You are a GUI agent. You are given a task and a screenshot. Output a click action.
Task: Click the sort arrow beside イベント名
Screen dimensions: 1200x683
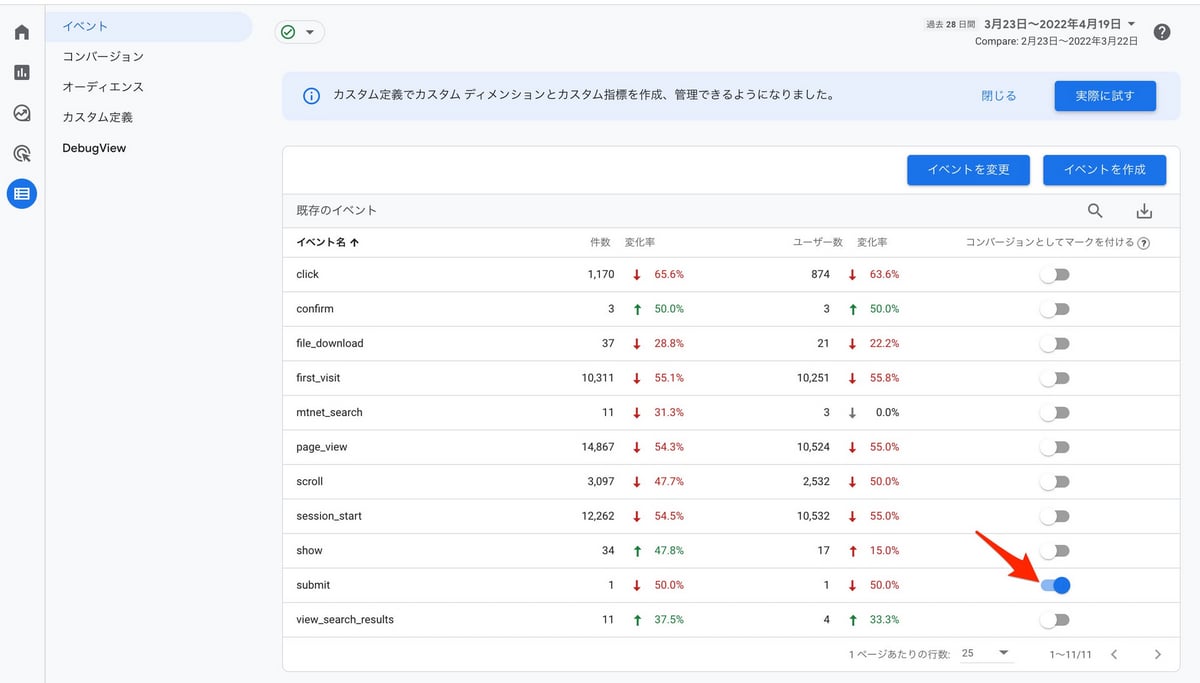354,243
